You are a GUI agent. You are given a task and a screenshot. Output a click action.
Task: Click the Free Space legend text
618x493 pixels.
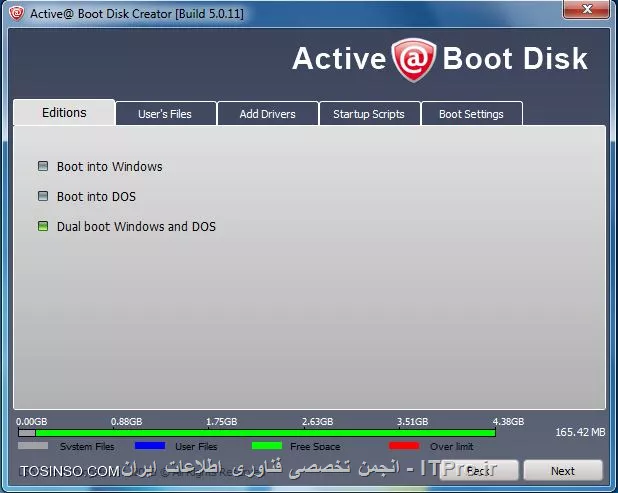click(x=315, y=446)
